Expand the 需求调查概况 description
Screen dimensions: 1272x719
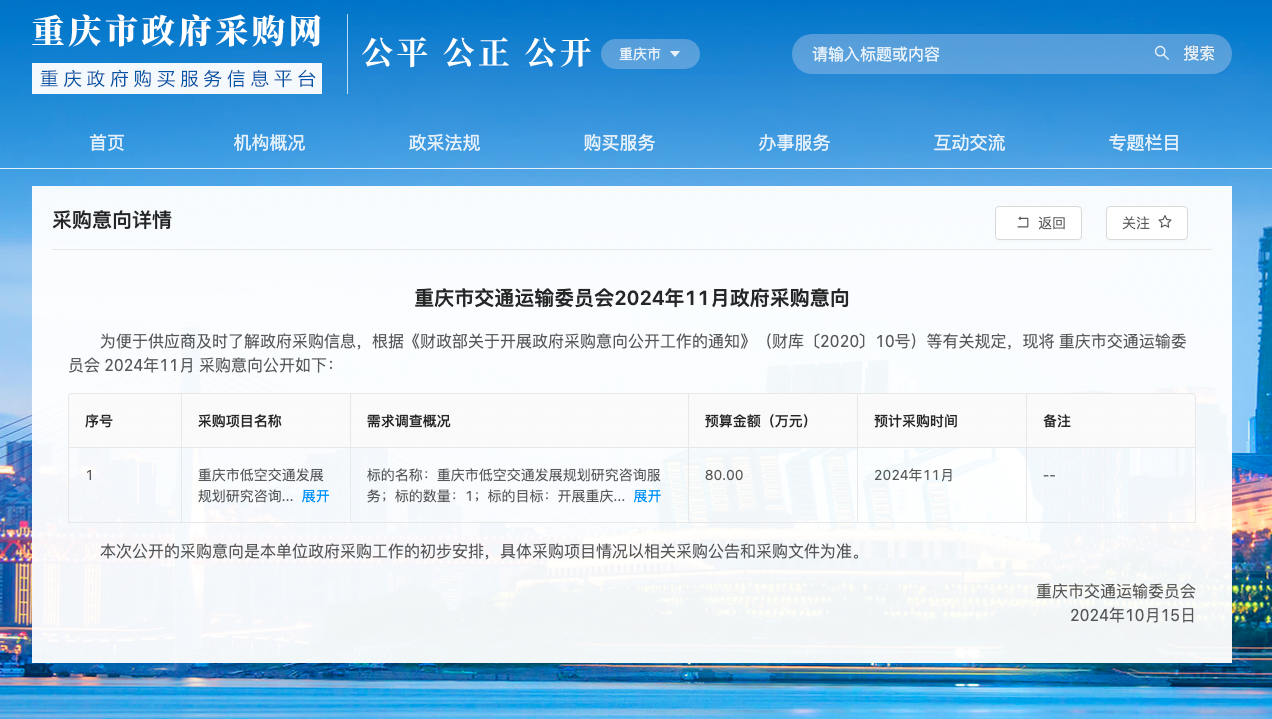pos(647,496)
